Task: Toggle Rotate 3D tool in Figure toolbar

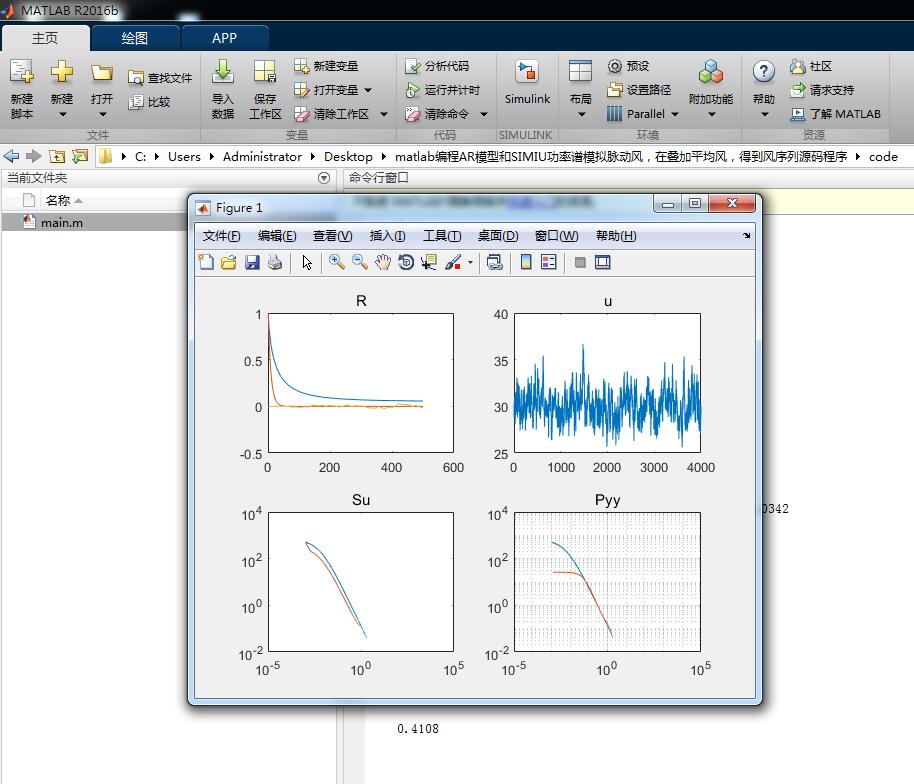Action: point(406,262)
